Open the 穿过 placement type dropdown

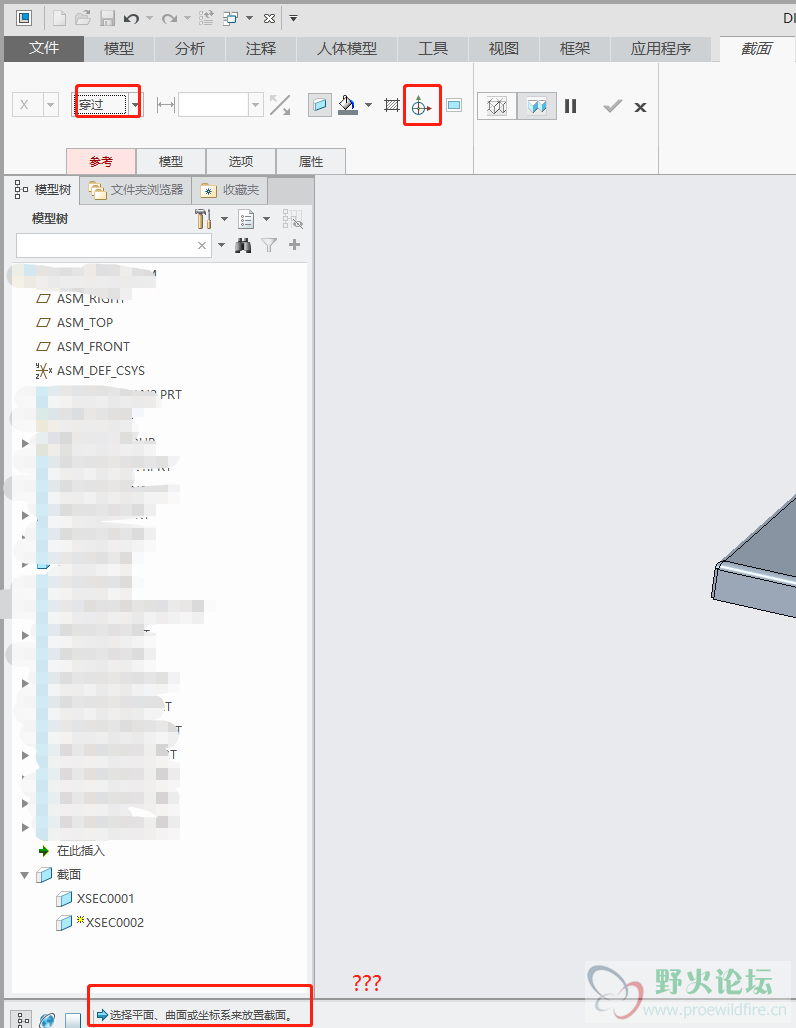coord(135,105)
